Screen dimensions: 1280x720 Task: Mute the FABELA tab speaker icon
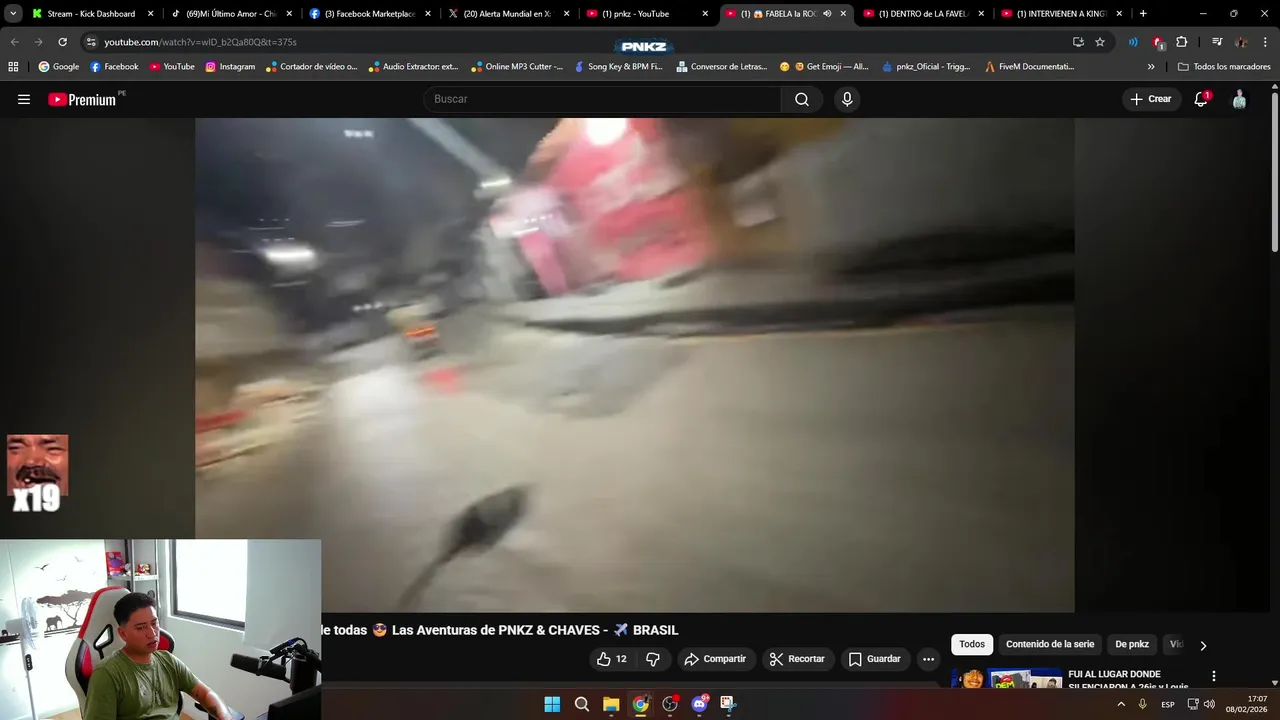pos(827,14)
